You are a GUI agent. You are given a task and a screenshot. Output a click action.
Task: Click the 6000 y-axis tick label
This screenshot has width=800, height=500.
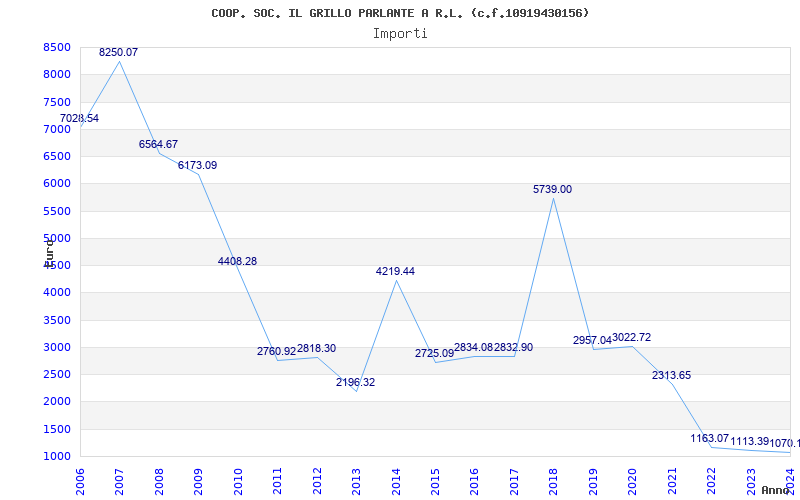tap(57, 184)
